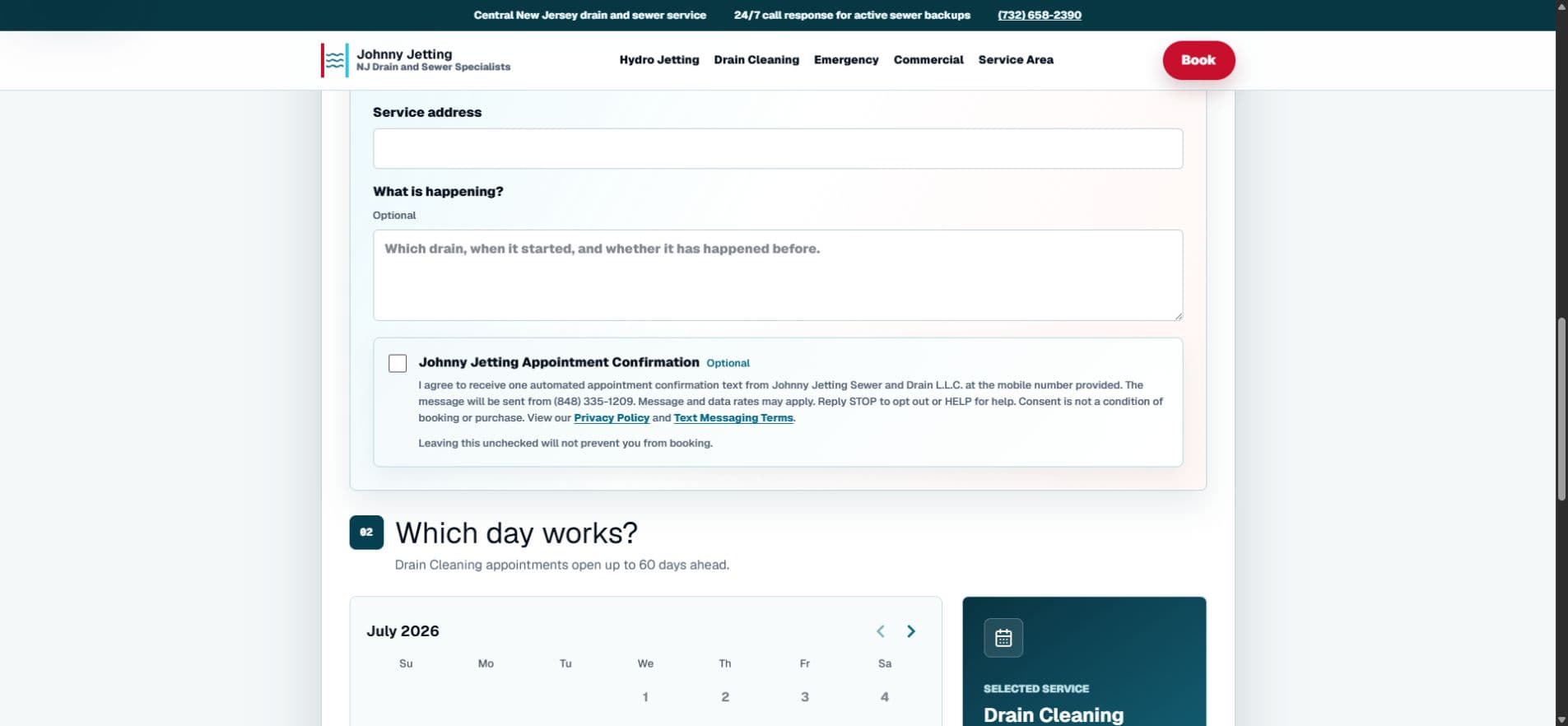The image size is (1568, 726).
Task: Click the 'Th' weekday column header
Action: point(725,663)
